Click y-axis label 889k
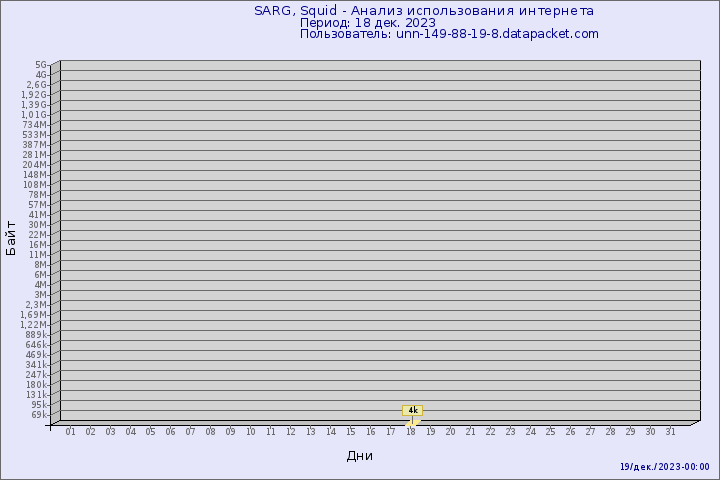720x480 pixels. pyautogui.click(x=36, y=335)
